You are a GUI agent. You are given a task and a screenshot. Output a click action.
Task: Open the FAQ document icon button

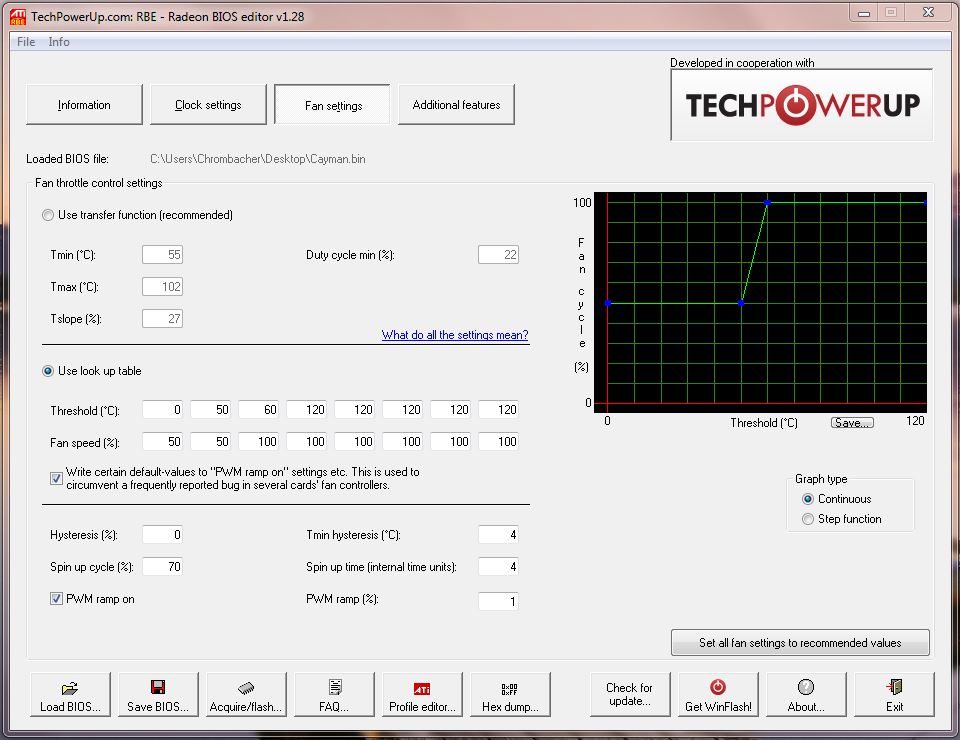point(334,694)
